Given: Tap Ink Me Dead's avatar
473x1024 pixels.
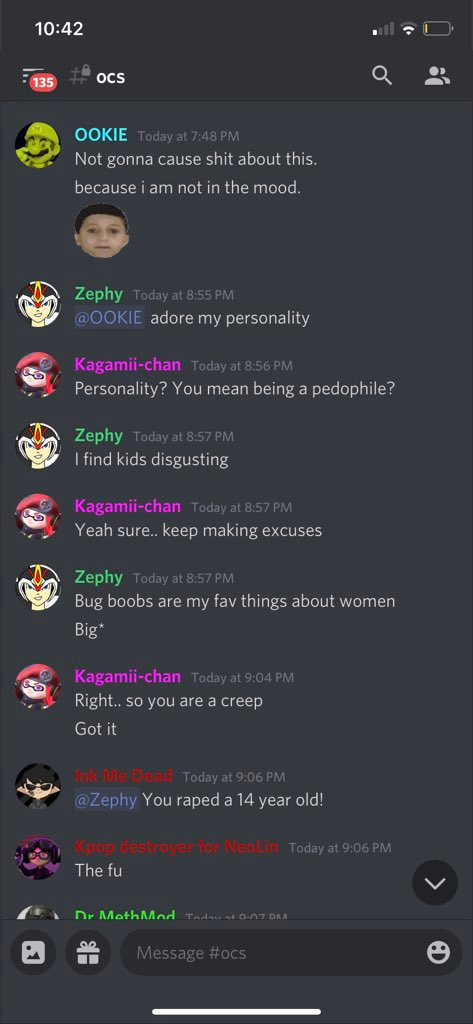Looking at the screenshot, I should 38,786.
